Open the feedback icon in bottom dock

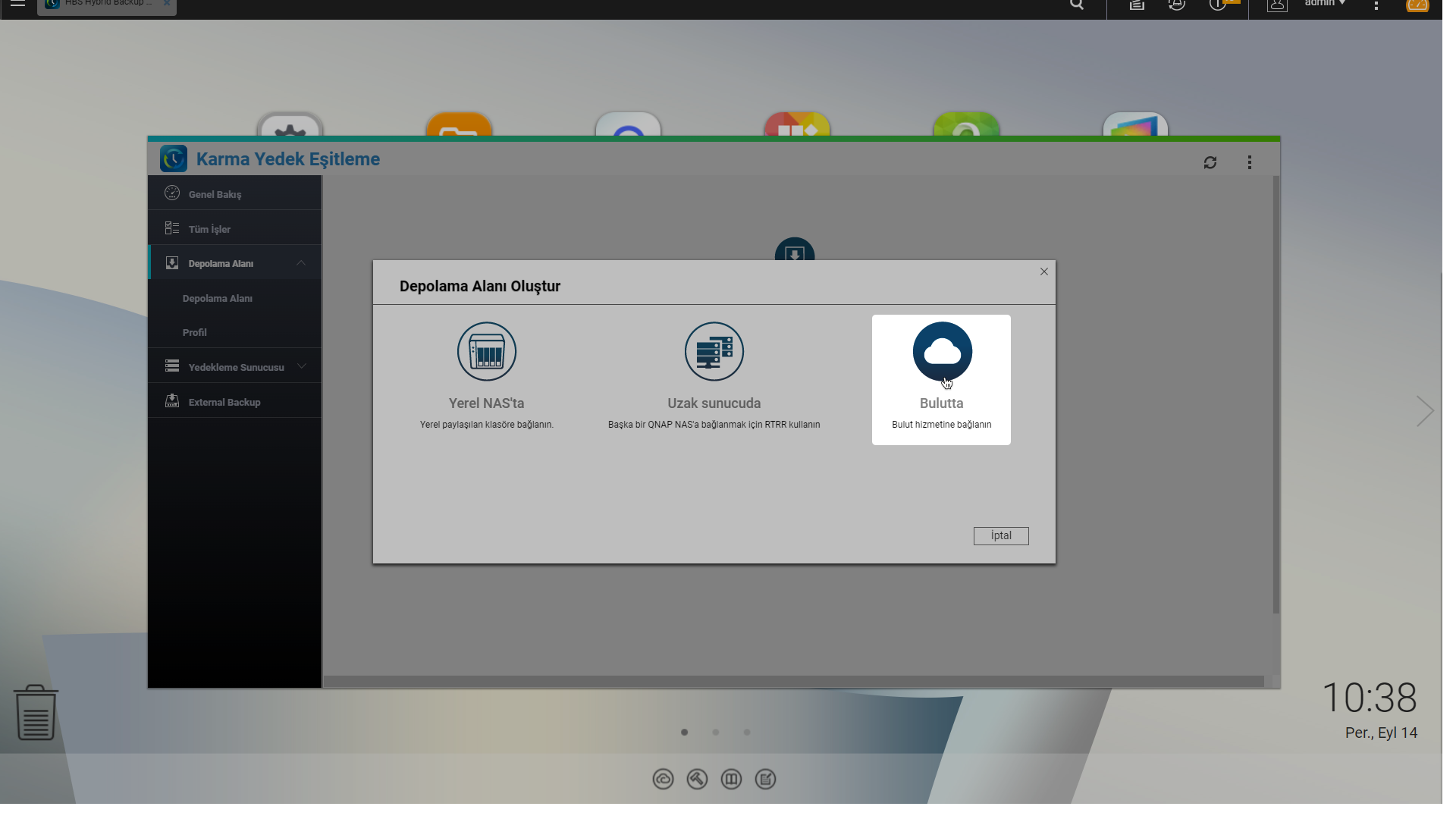tap(765, 779)
